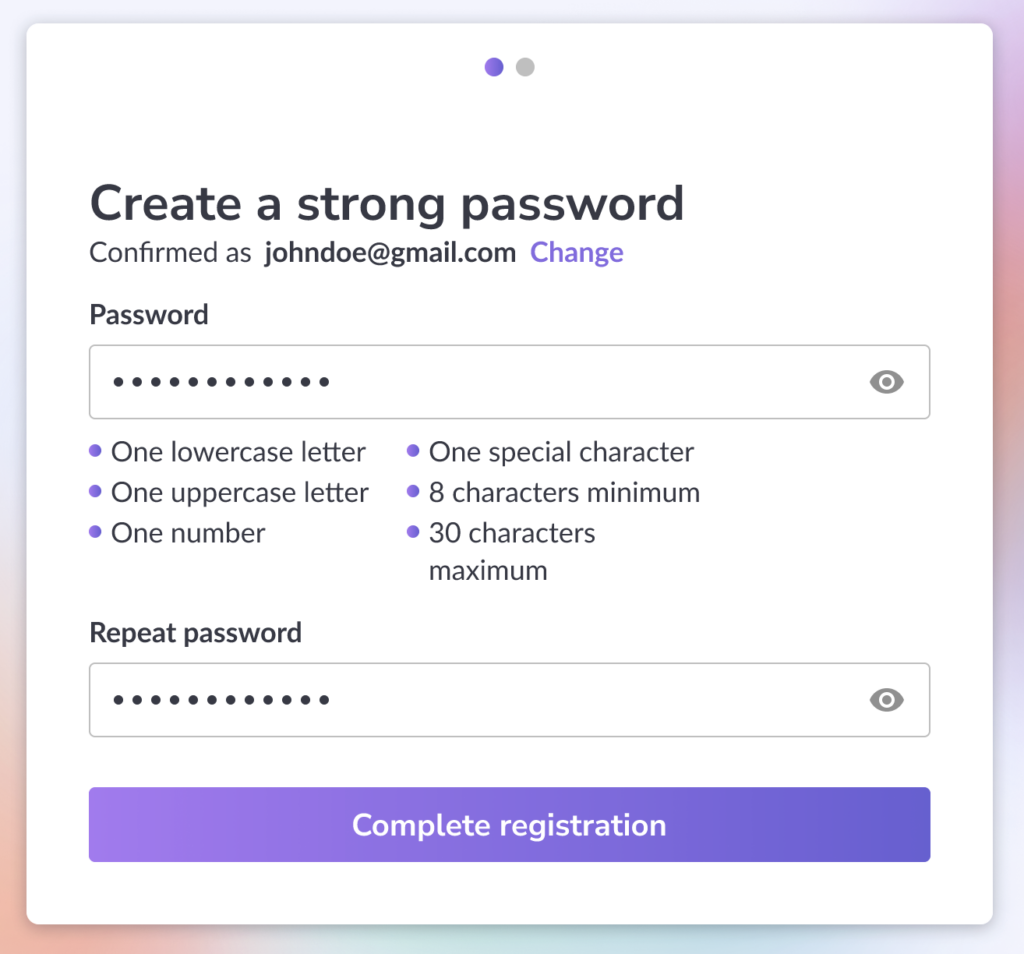Show the Password field contents via eye icon
Image resolution: width=1024 pixels, height=954 pixels.
point(886,382)
